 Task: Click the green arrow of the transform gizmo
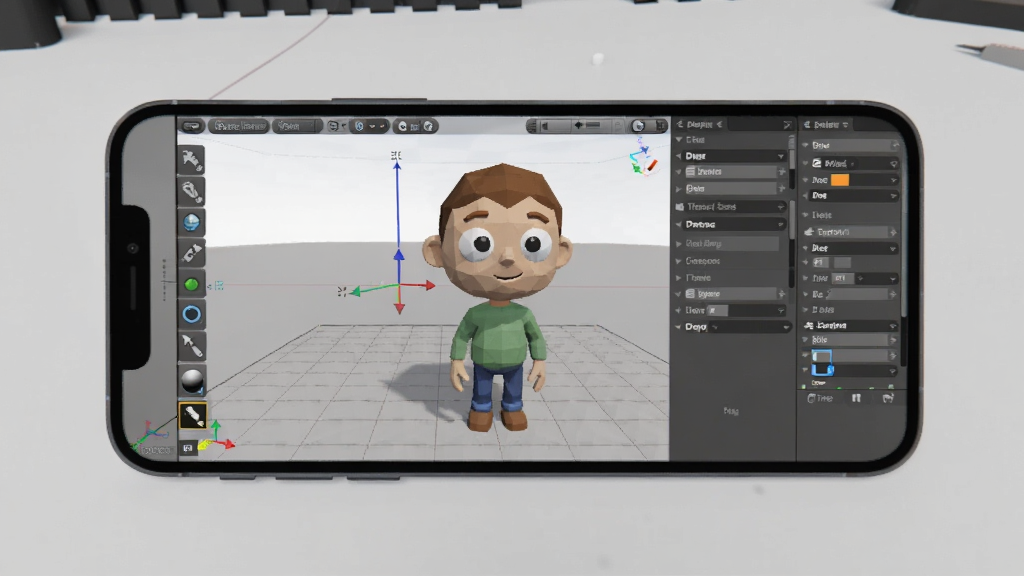(373, 289)
